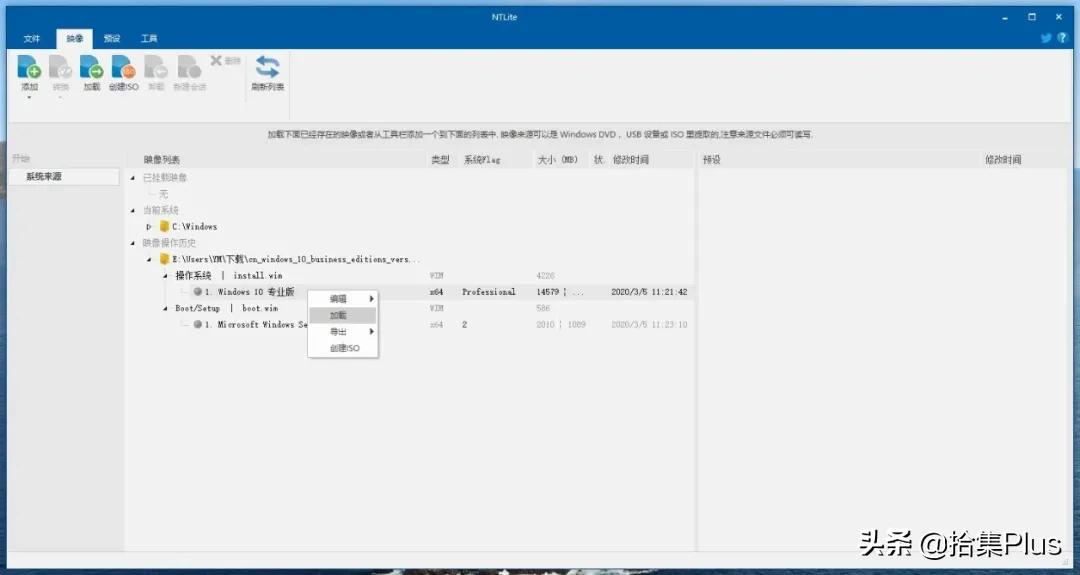Collapse the 当前系统 group
The width and height of the screenshot is (1080, 575).
(x=133, y=210)
